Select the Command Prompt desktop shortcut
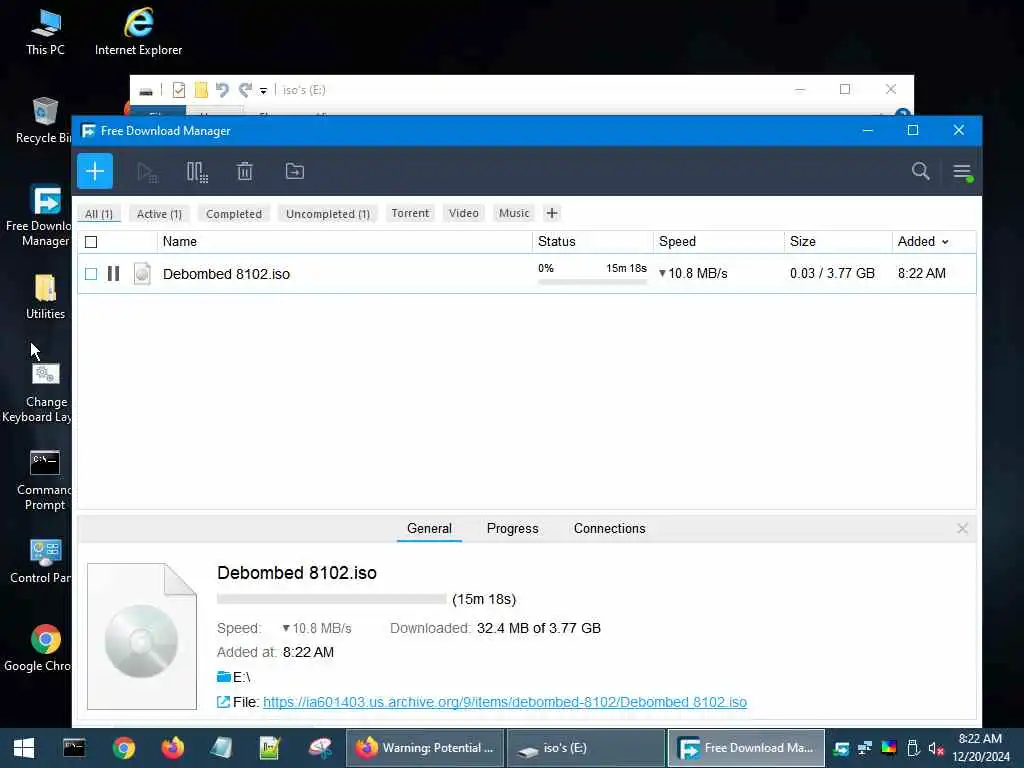The image size is (1024, 768). [x=44, y=480]
